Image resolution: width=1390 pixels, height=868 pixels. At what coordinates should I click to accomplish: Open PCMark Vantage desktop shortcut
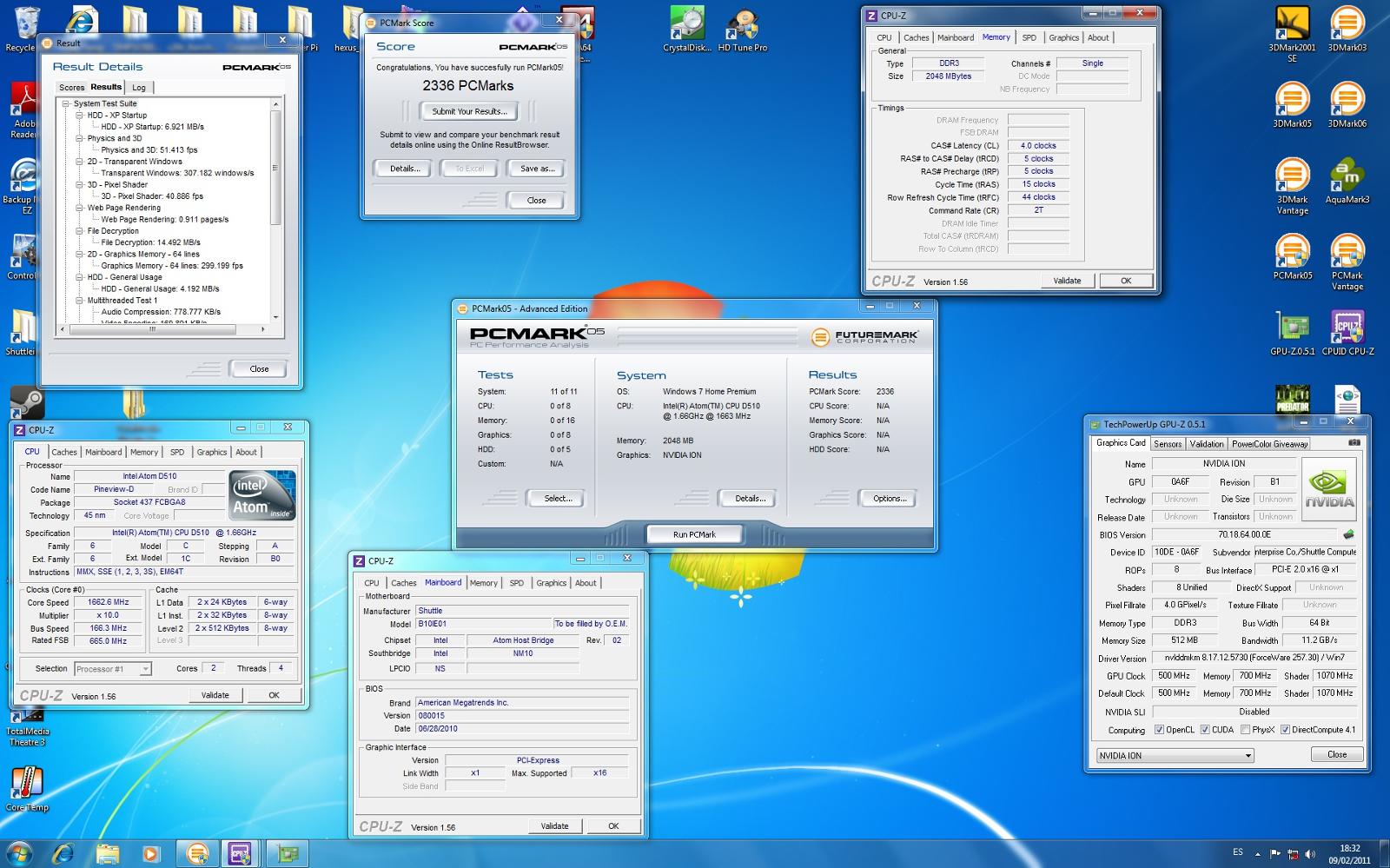pyautogui.click(x=1347, y=262)
